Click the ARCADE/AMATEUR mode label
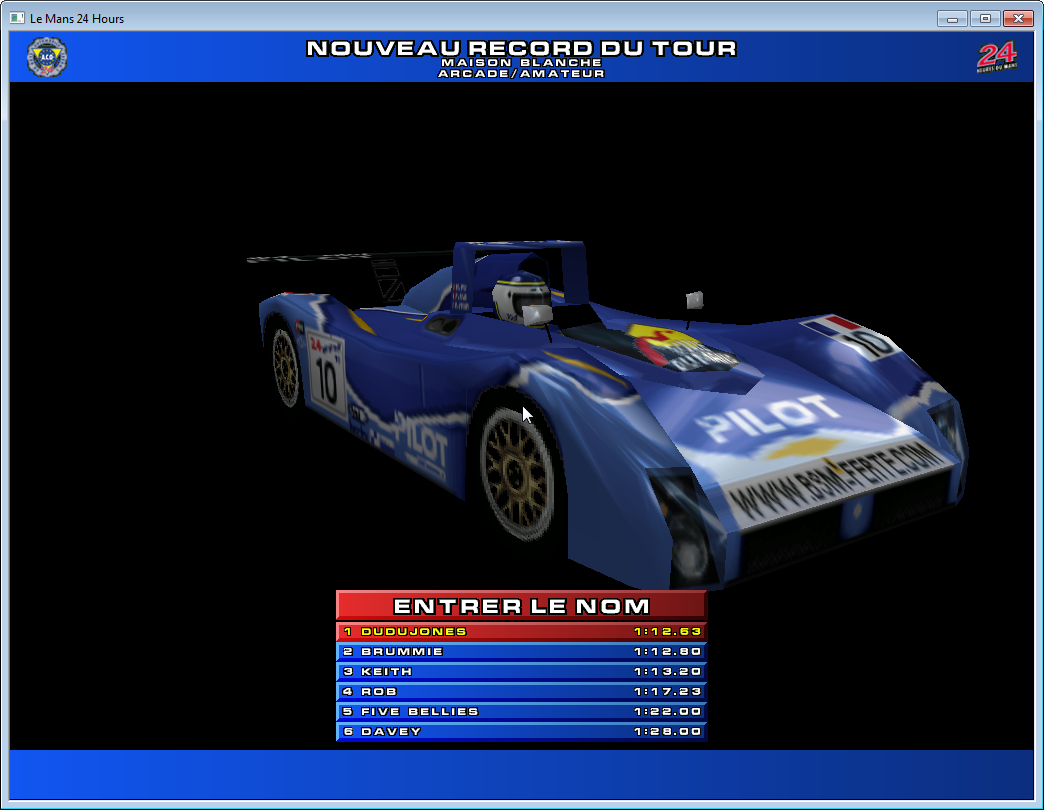1044x810 pixels. click(x=521, y=73)
